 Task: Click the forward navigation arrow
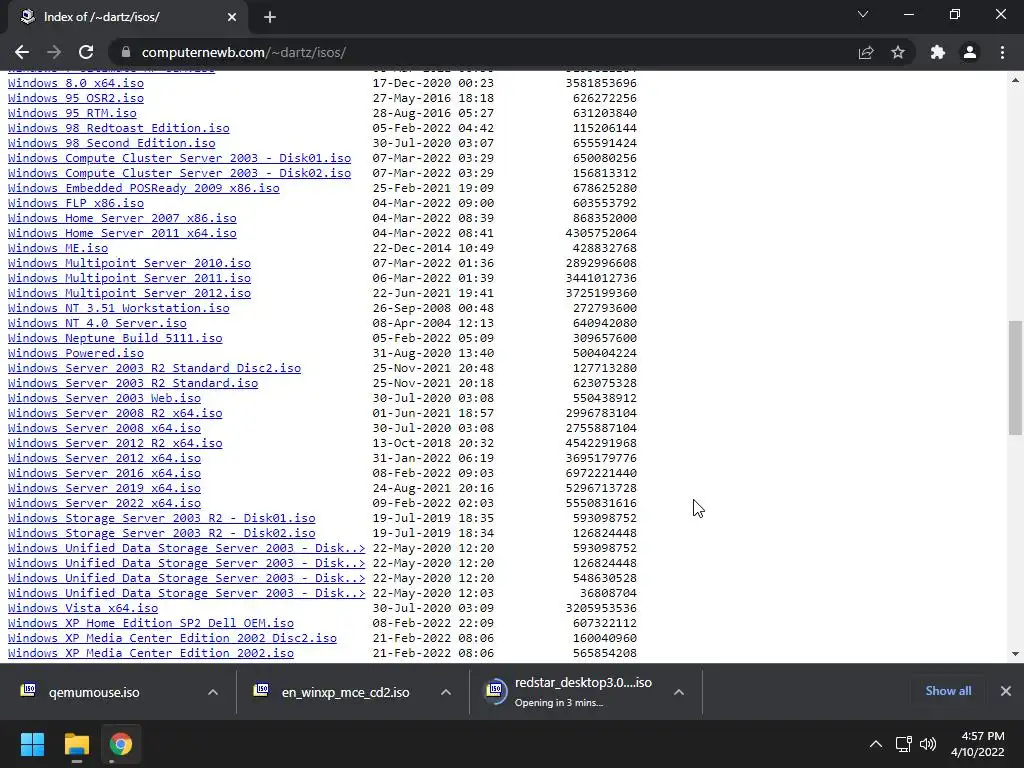click(54, 52)
